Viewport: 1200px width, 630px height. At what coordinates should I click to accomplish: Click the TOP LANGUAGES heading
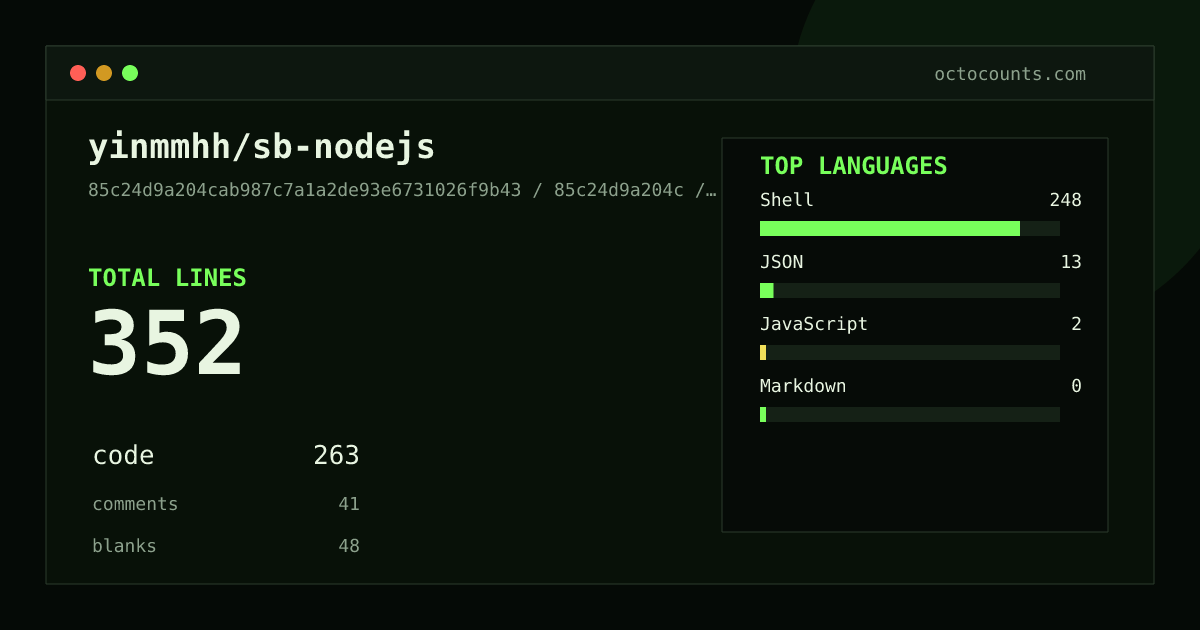click(853, 166)
